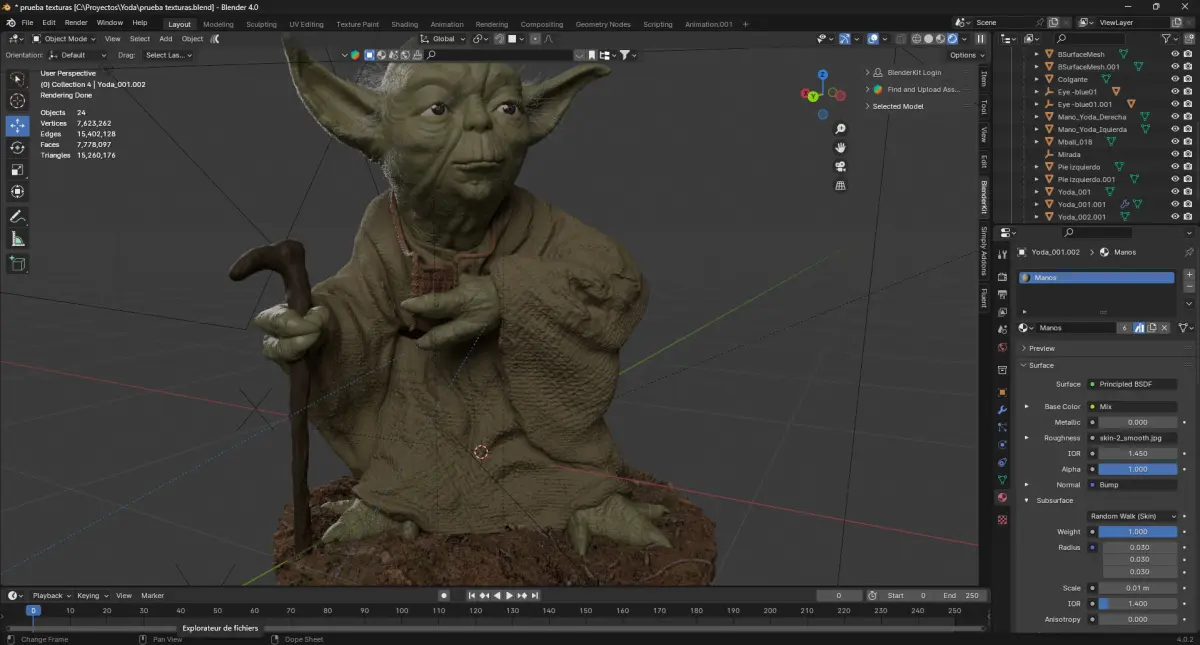
Task: Switch to wireframe viewport shading
Action: [915, 39]
